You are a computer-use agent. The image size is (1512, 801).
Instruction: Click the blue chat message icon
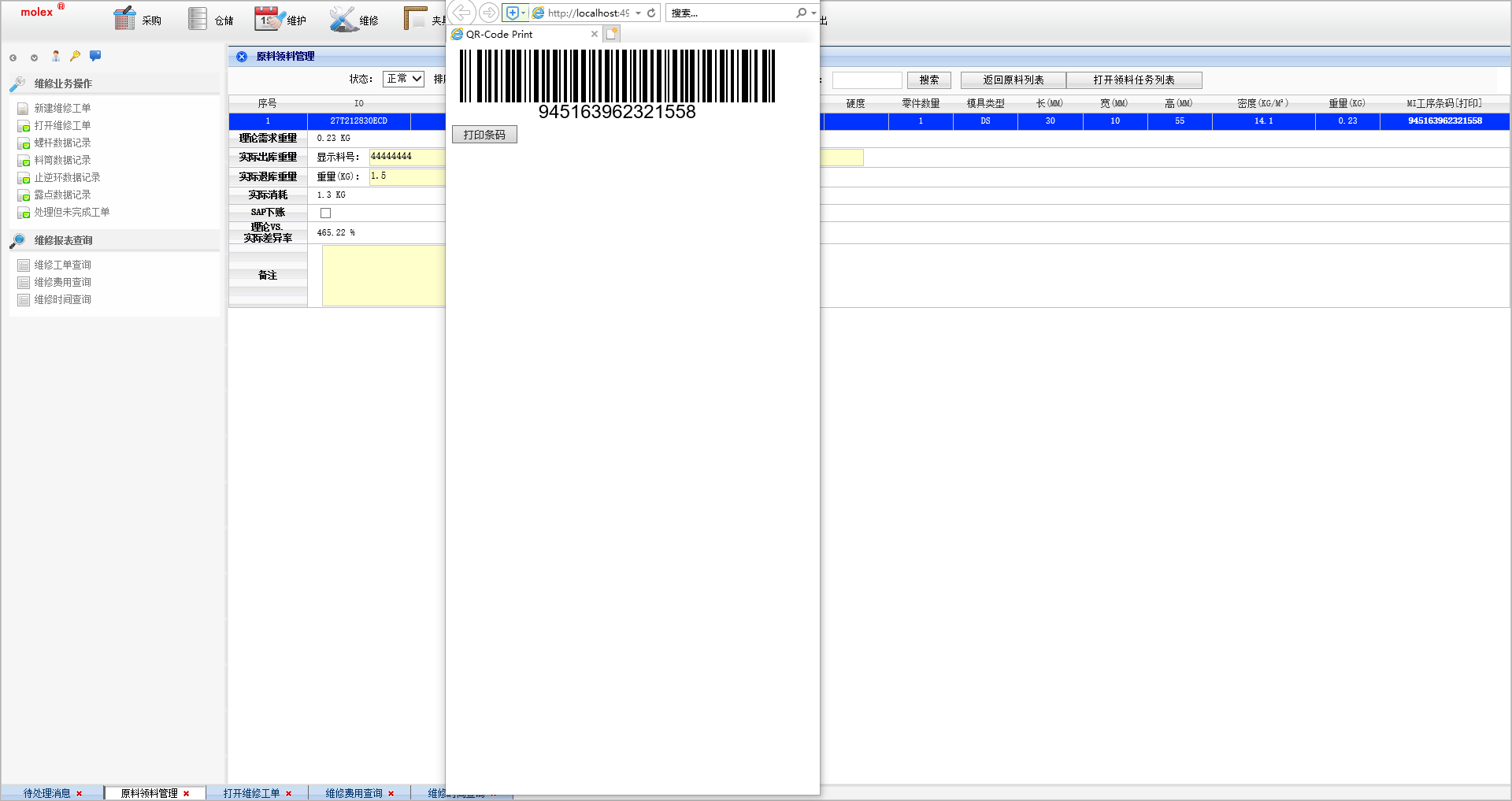pyautogui.click(x=95, y=56)
